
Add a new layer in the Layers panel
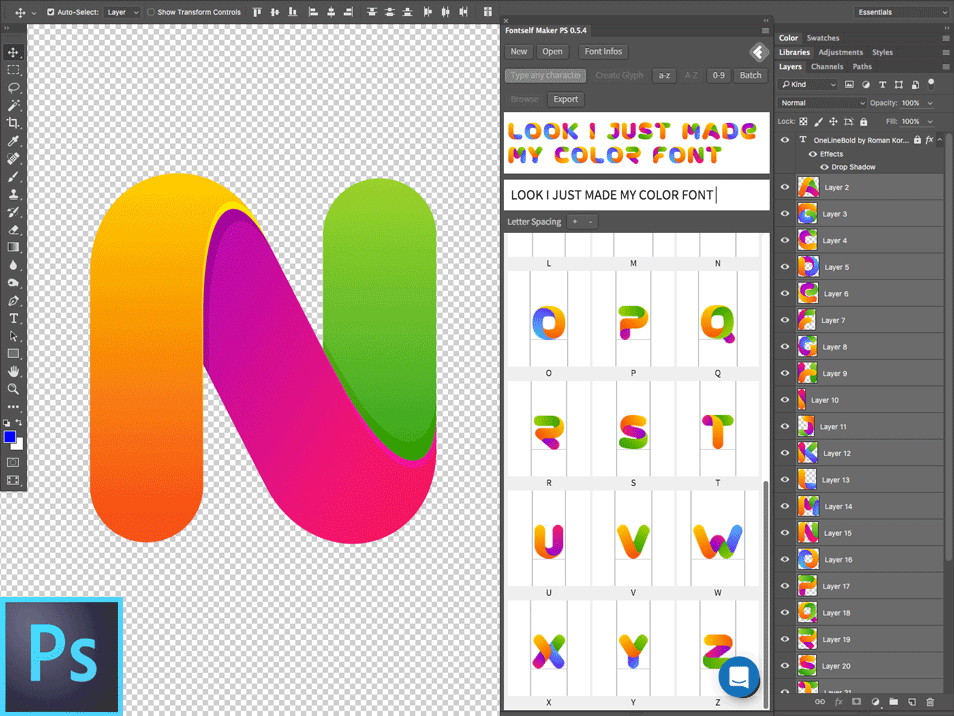pyautogui.click(x=911, y=702)
